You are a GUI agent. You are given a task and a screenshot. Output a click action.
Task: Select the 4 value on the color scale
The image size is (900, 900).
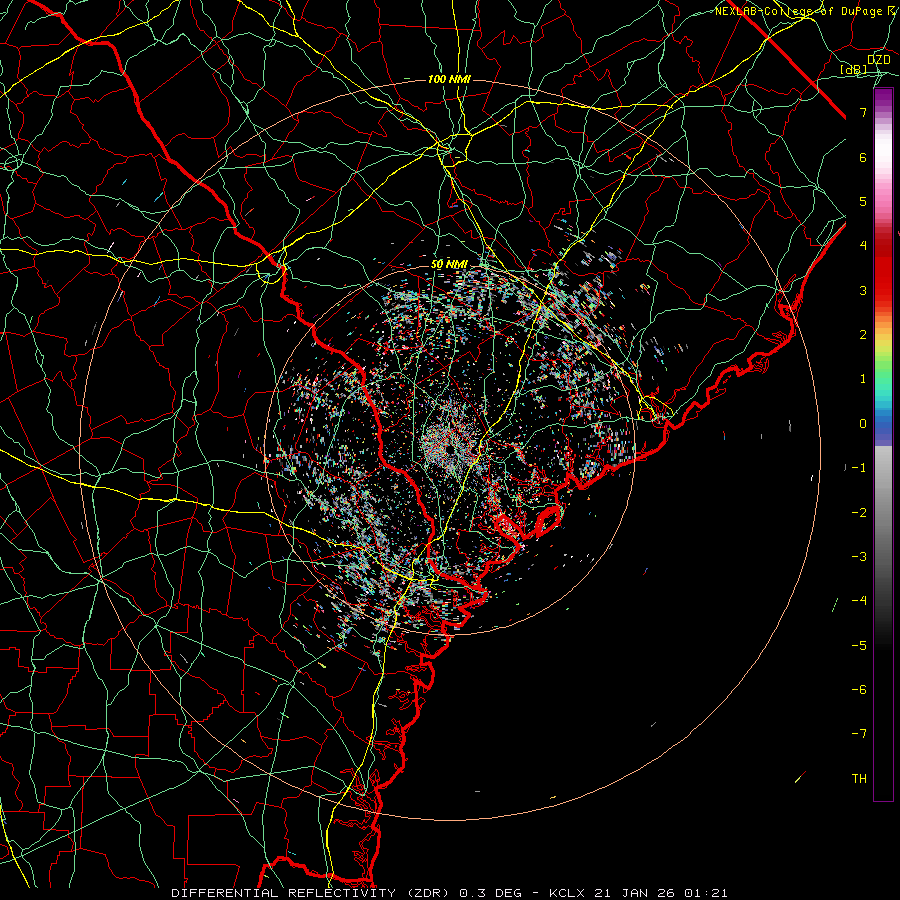coord(863,246)
